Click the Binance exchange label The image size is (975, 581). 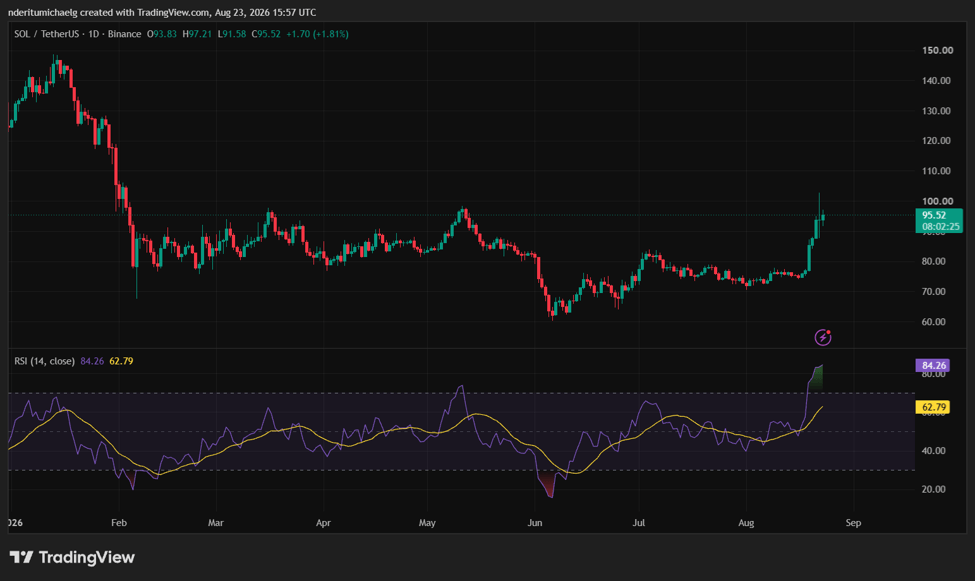click(124, 34)
